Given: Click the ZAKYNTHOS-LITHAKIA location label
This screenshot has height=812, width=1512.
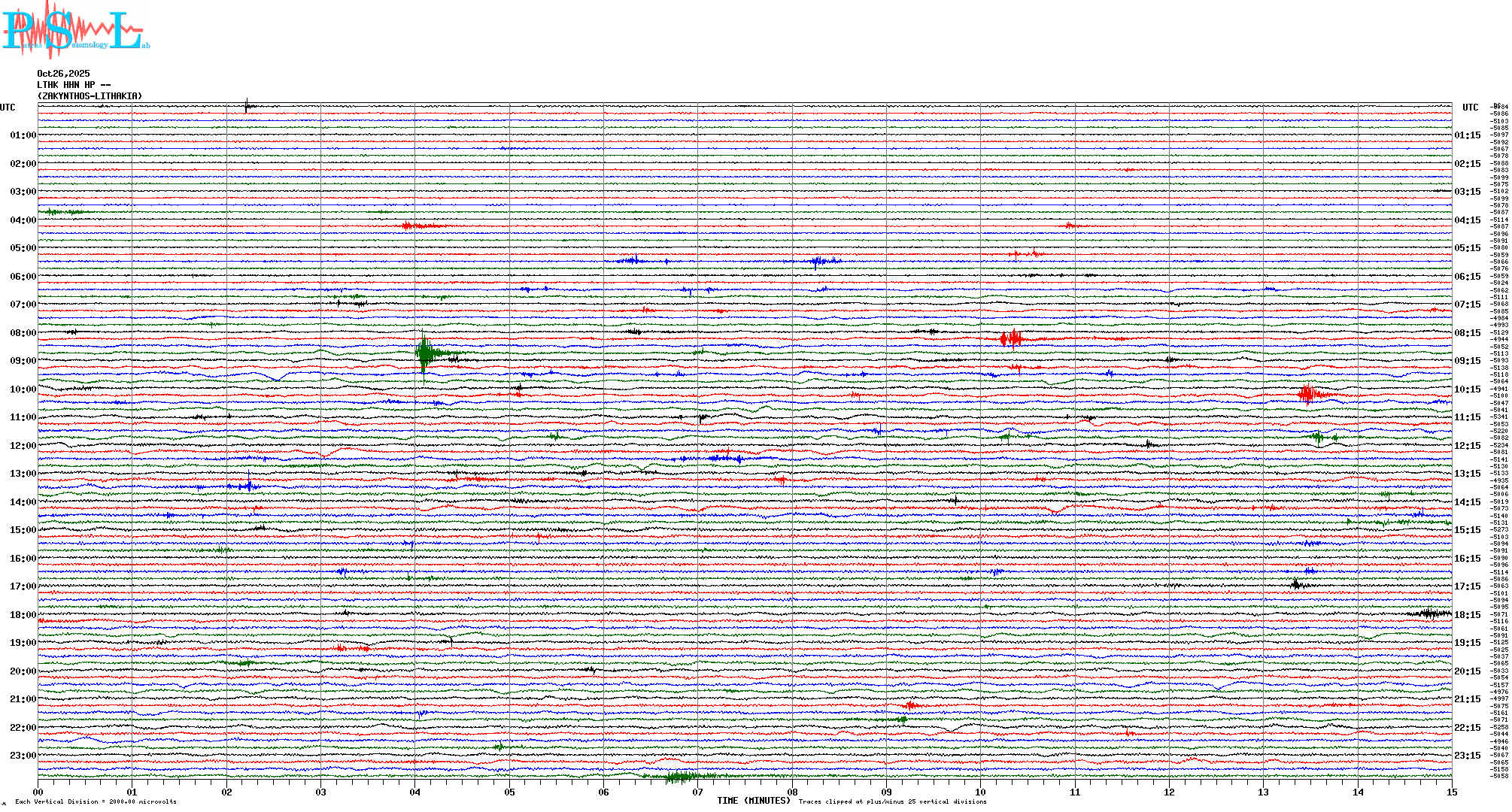Looking at the screenshot, I should click(x=90, y=96).
